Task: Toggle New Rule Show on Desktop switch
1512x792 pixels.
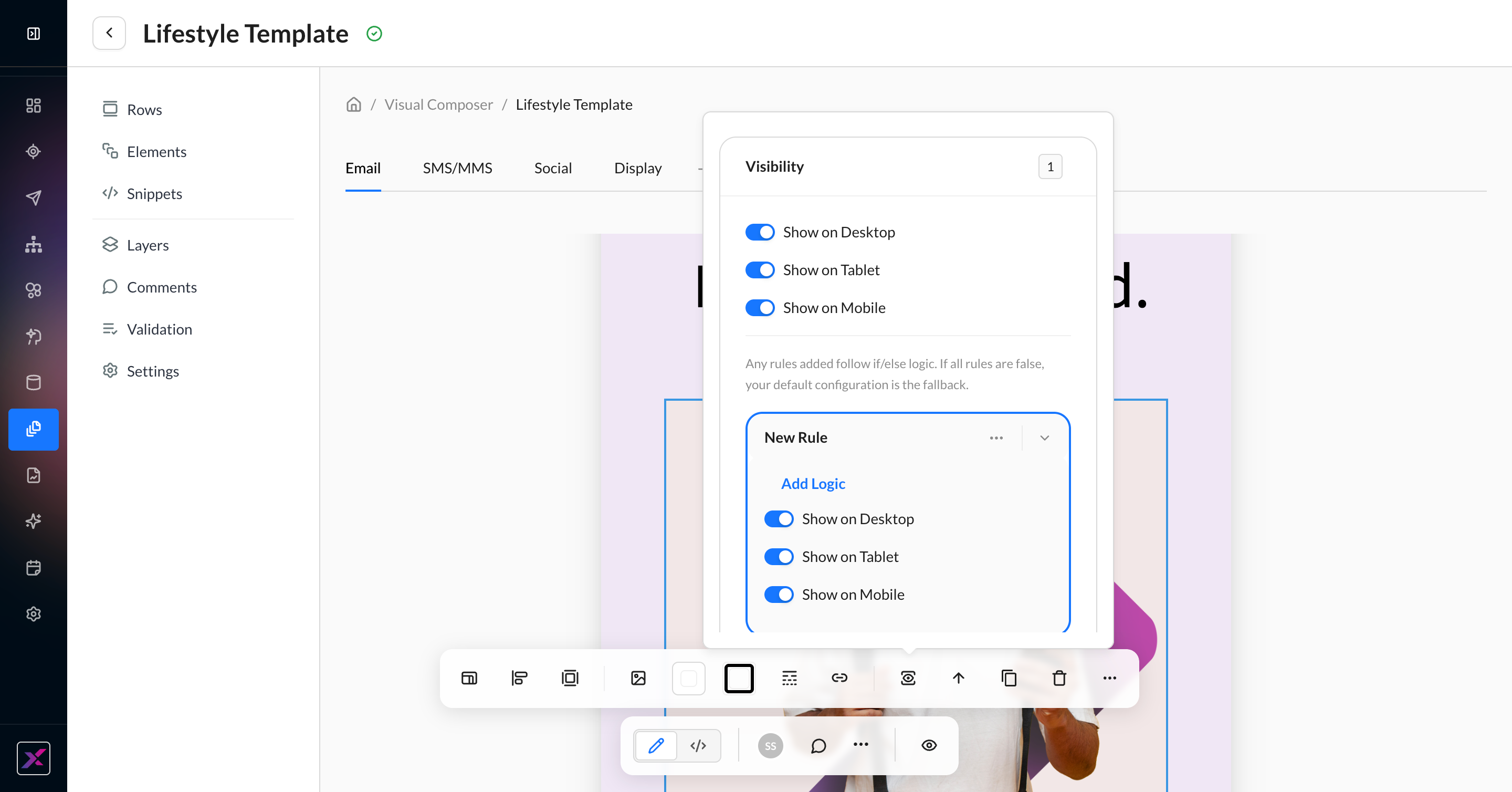Action: (779, 519)
